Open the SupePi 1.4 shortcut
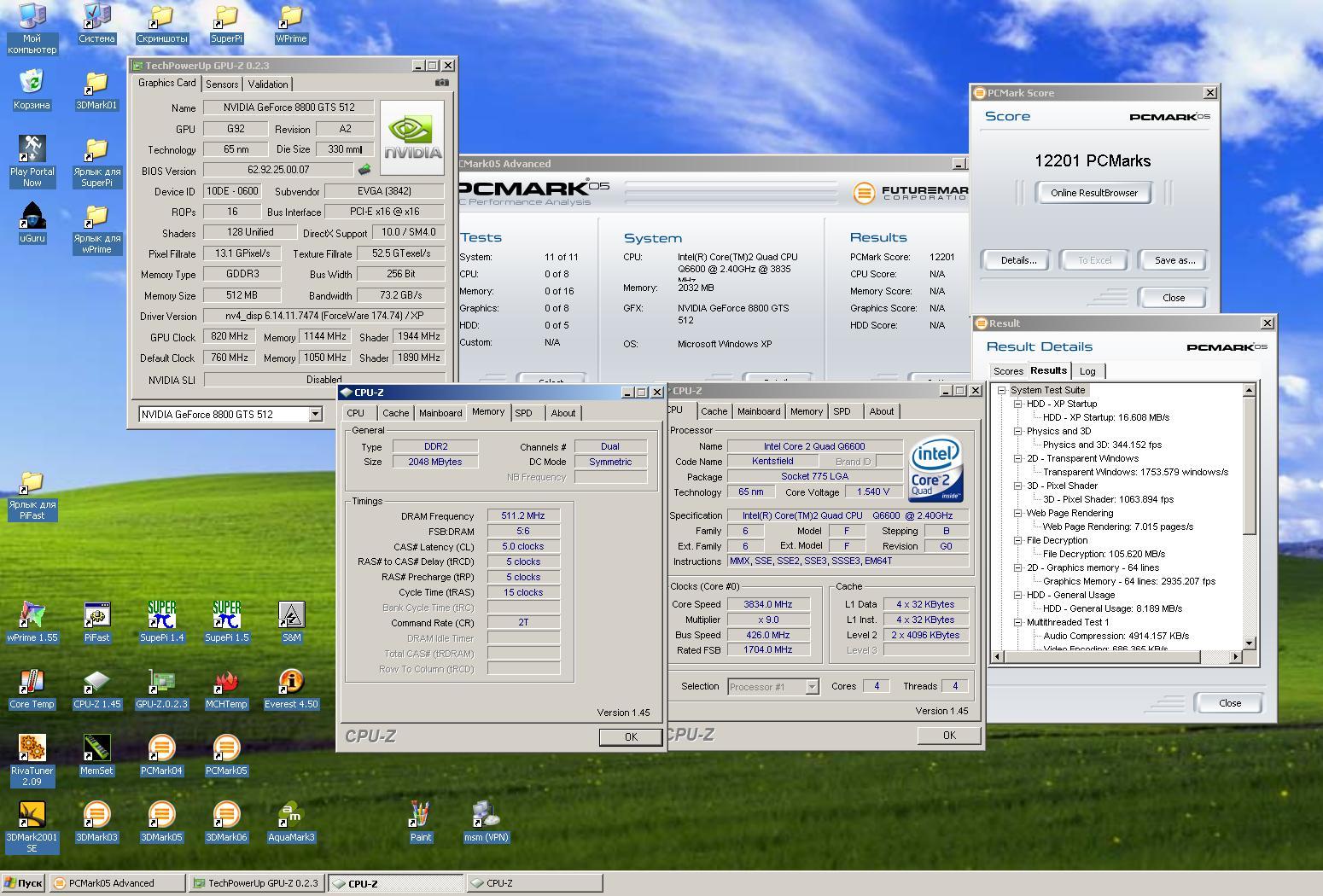The width and height of the screenshot is (1323, 896). pyautogui.click(x=161, y=621)
